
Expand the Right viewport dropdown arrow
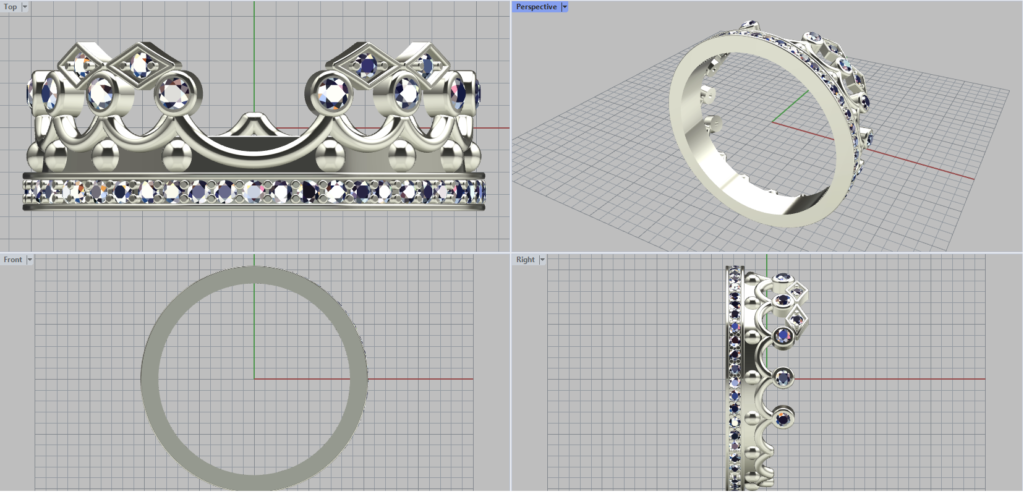tap(542, 260)
